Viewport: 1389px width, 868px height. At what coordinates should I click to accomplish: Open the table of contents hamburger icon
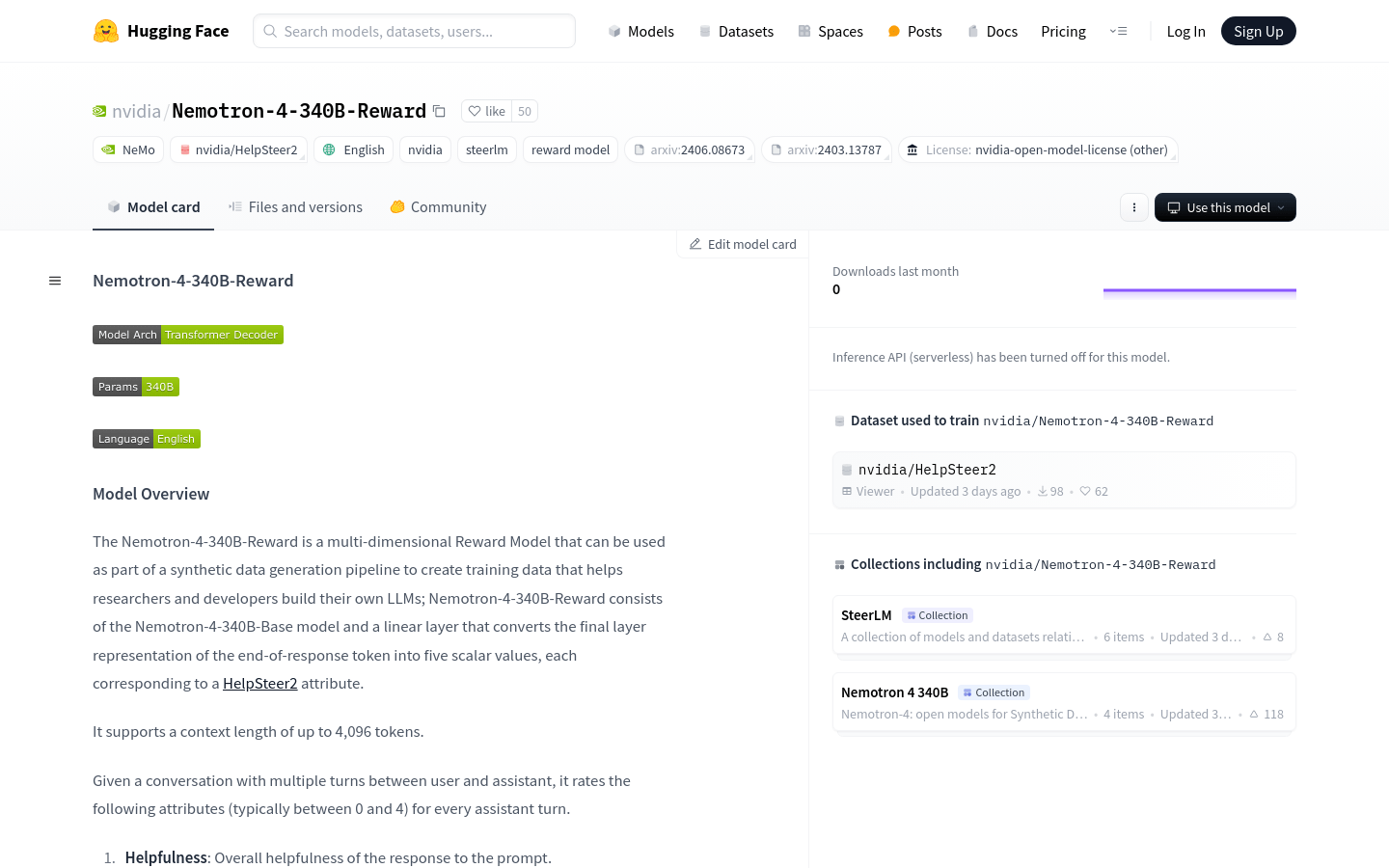(55, 281)
